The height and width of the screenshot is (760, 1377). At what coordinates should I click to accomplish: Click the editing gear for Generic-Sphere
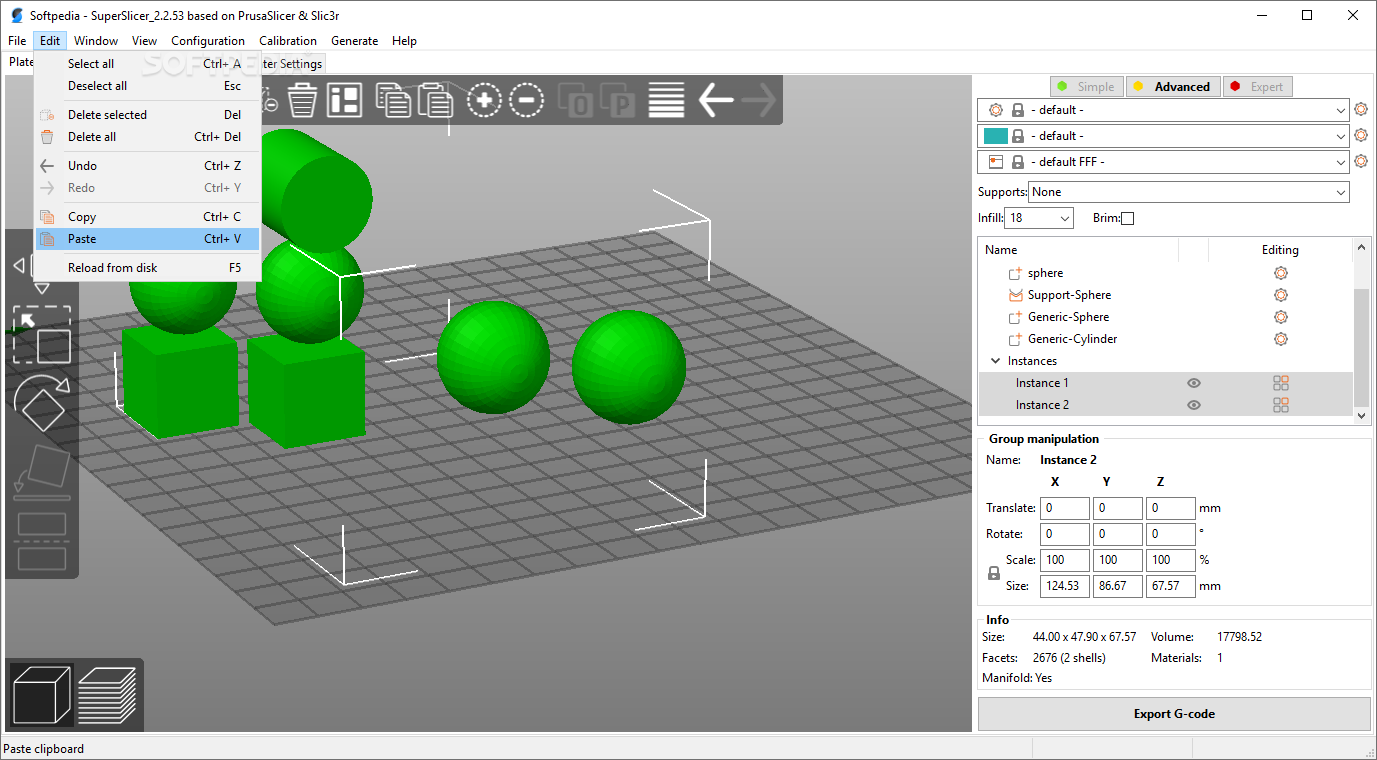[x=1280, y=317]
